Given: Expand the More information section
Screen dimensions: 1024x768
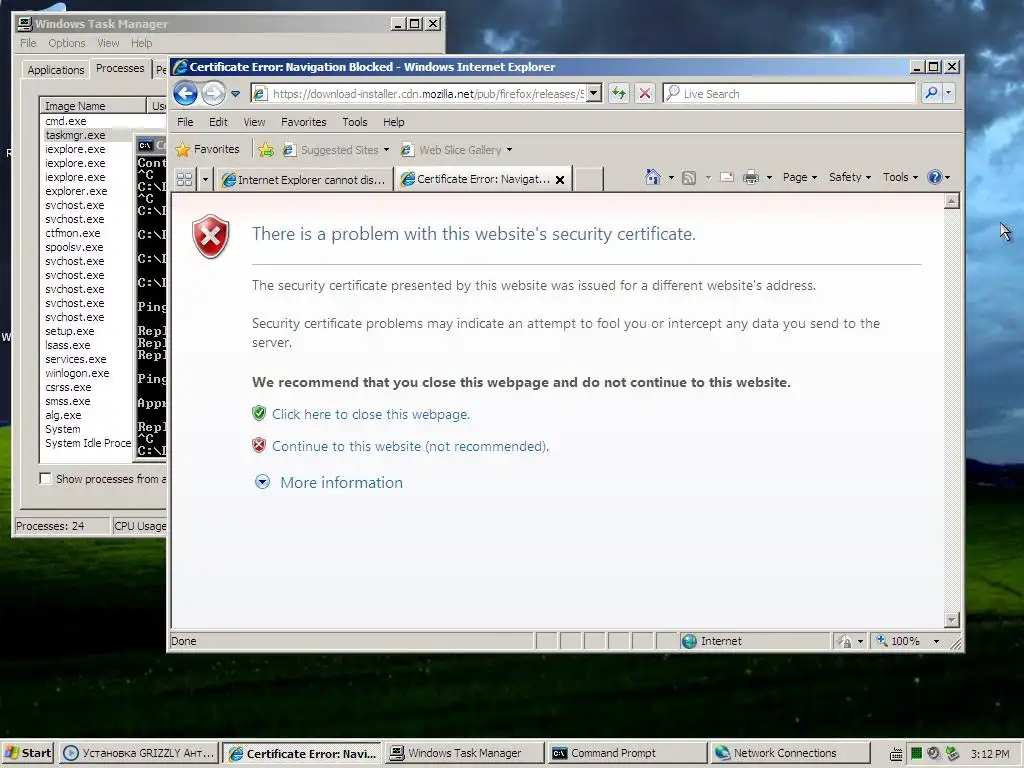Looking at the screenshot, I should pos(328,483).
